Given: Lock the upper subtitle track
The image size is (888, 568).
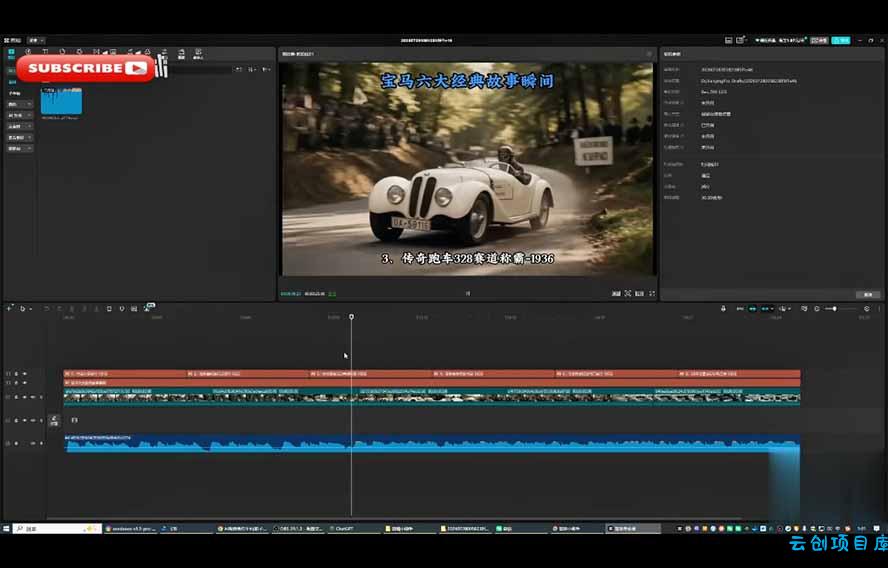Looking at the screenshot, I should point(16,374).
